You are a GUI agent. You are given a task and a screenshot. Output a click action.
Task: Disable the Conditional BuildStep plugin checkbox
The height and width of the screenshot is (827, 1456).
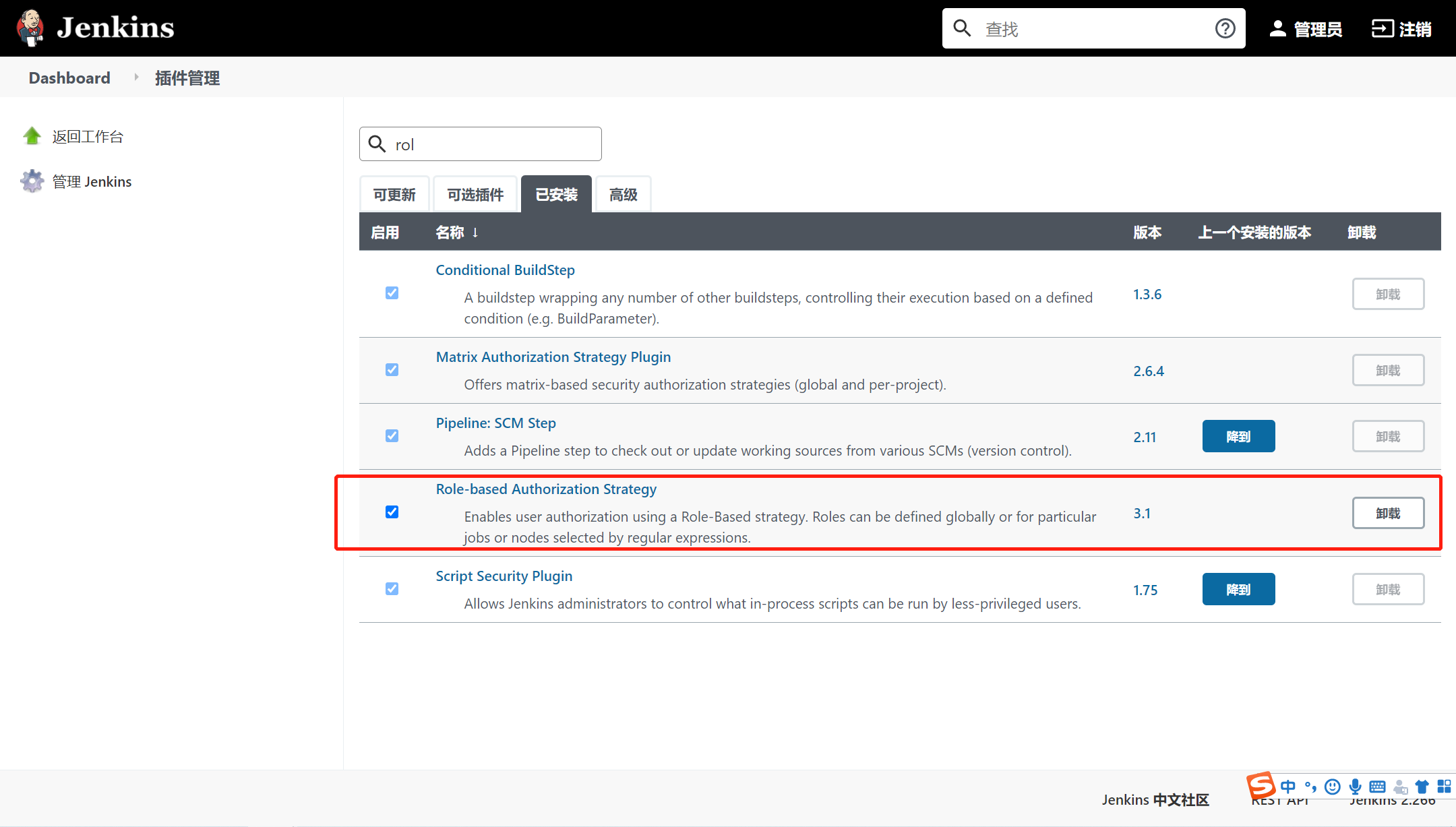[x=392, y=293]
